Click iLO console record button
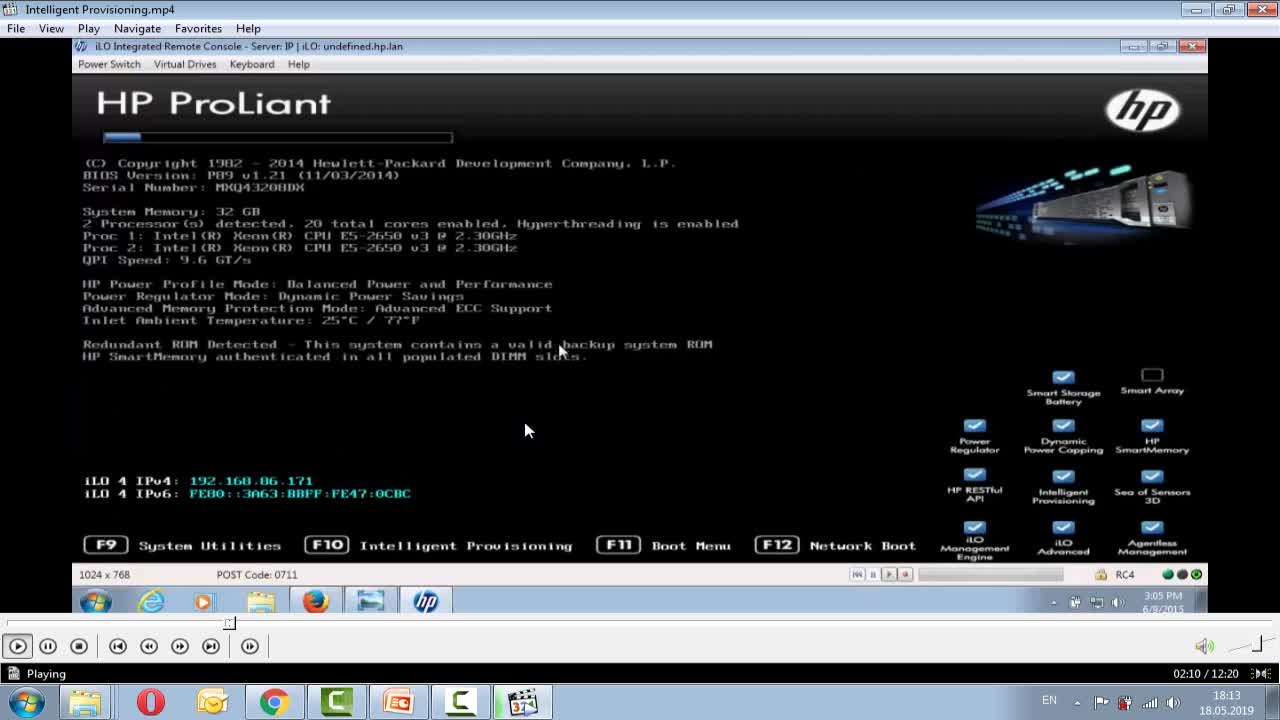1280x720 pixels. pos(905,574)
